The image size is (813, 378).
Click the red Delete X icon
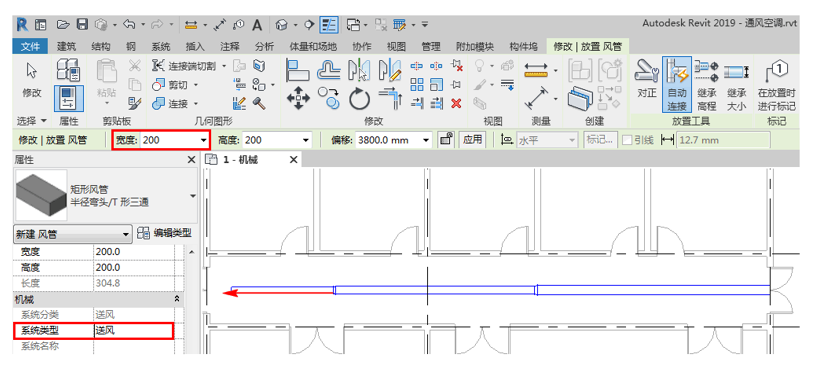[456, 103]
